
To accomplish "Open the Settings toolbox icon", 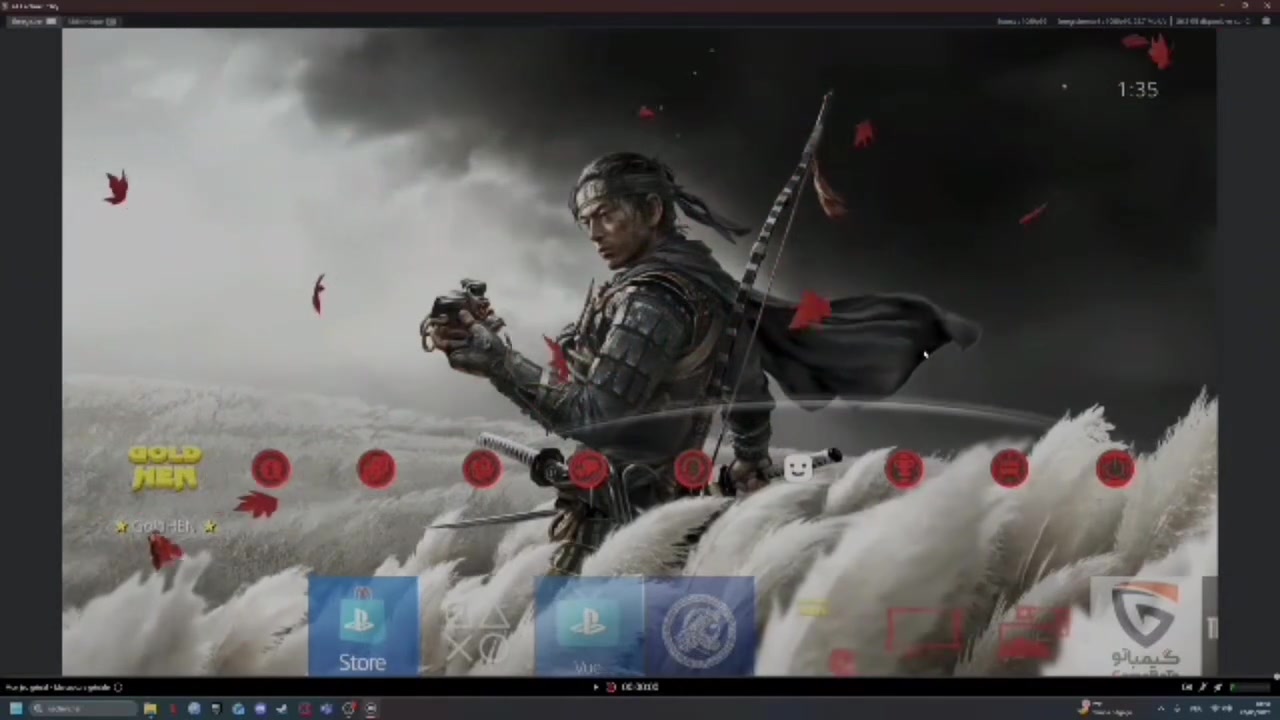I will coord(1010,469).
